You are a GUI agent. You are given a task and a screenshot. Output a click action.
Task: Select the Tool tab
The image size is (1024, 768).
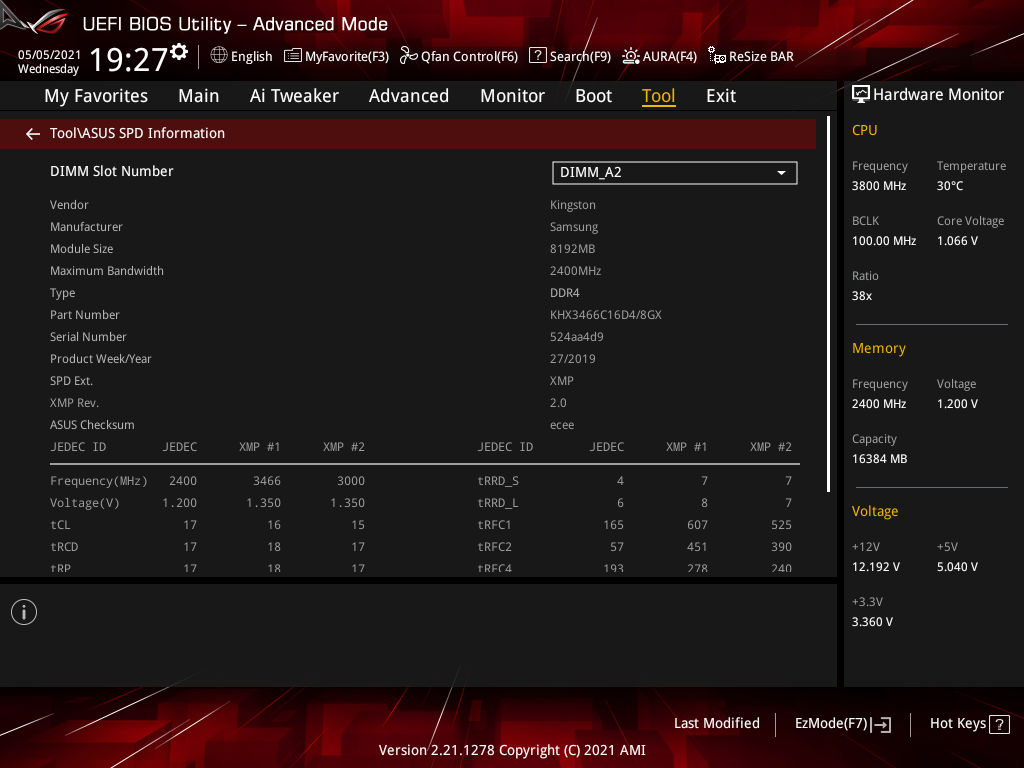point(658,96)
